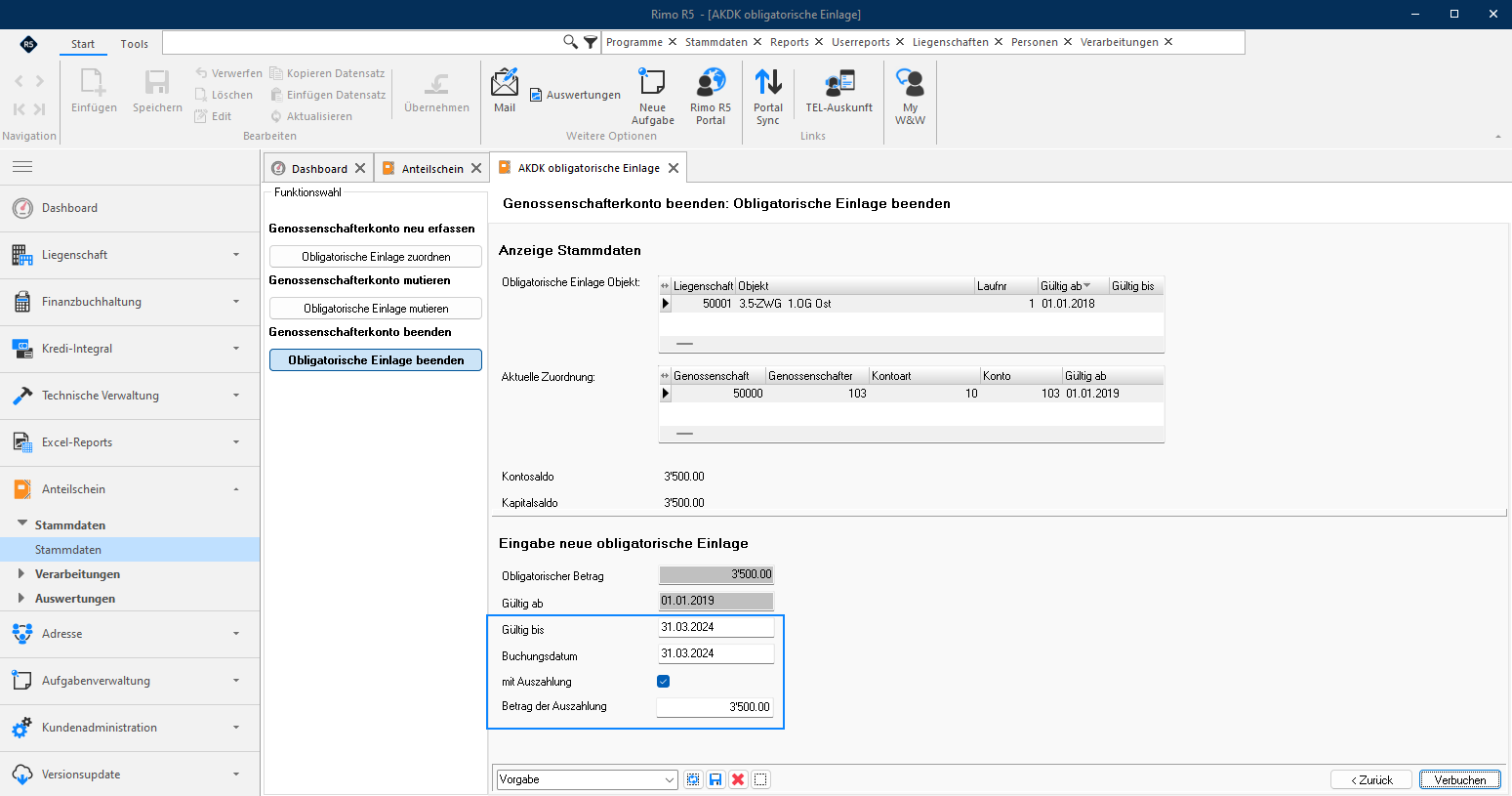The height and width of the screenshot is (796, 1512).
Task: Switch to the Tools ribbon tab
Action: 135,44
